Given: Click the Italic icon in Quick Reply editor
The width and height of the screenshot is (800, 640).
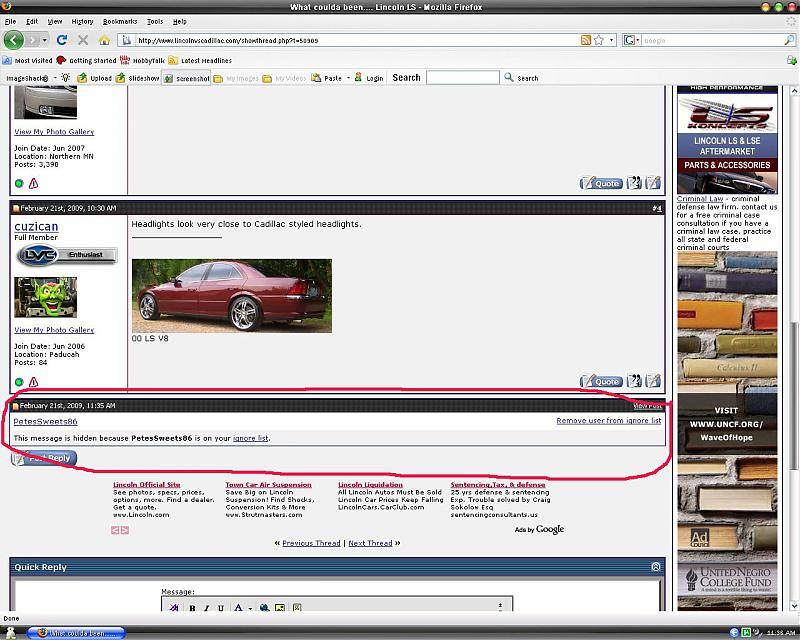Looking at the screenshot, I should pyautogui.click(x=206, y=608).
